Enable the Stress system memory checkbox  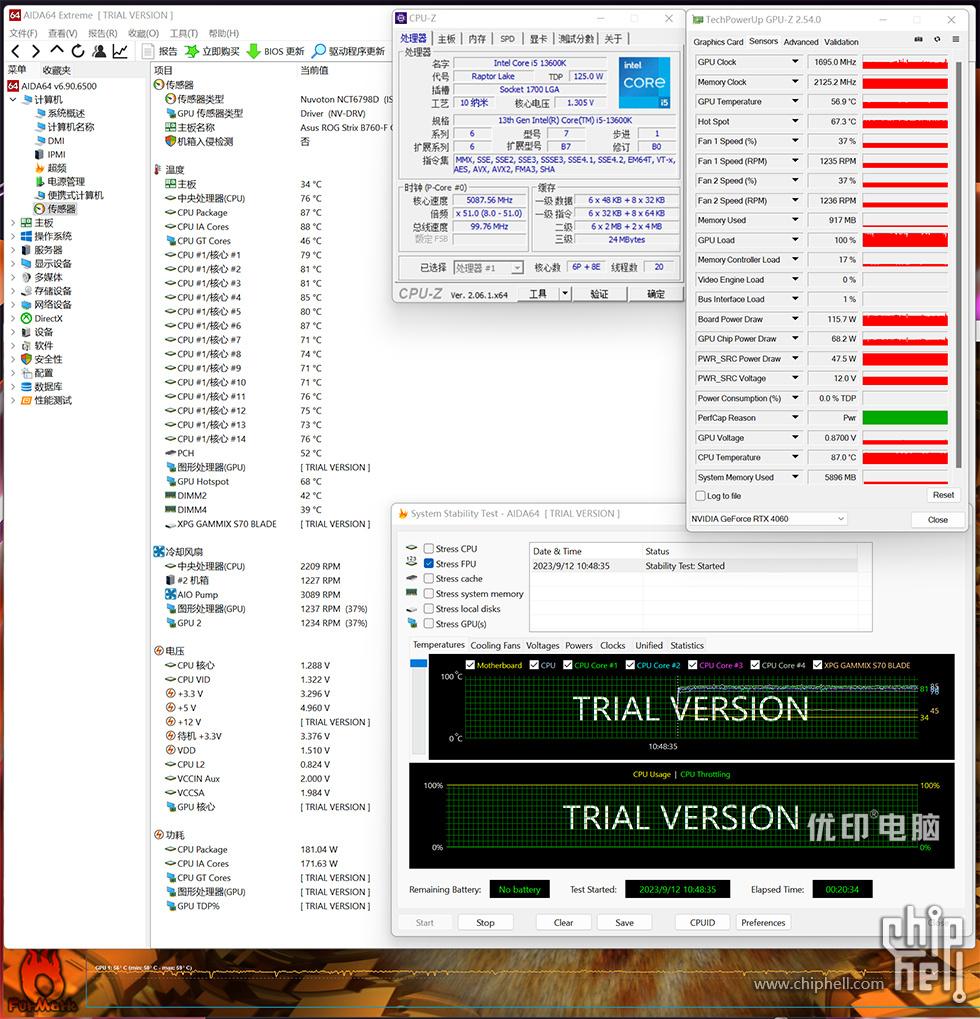click(429, 593)
